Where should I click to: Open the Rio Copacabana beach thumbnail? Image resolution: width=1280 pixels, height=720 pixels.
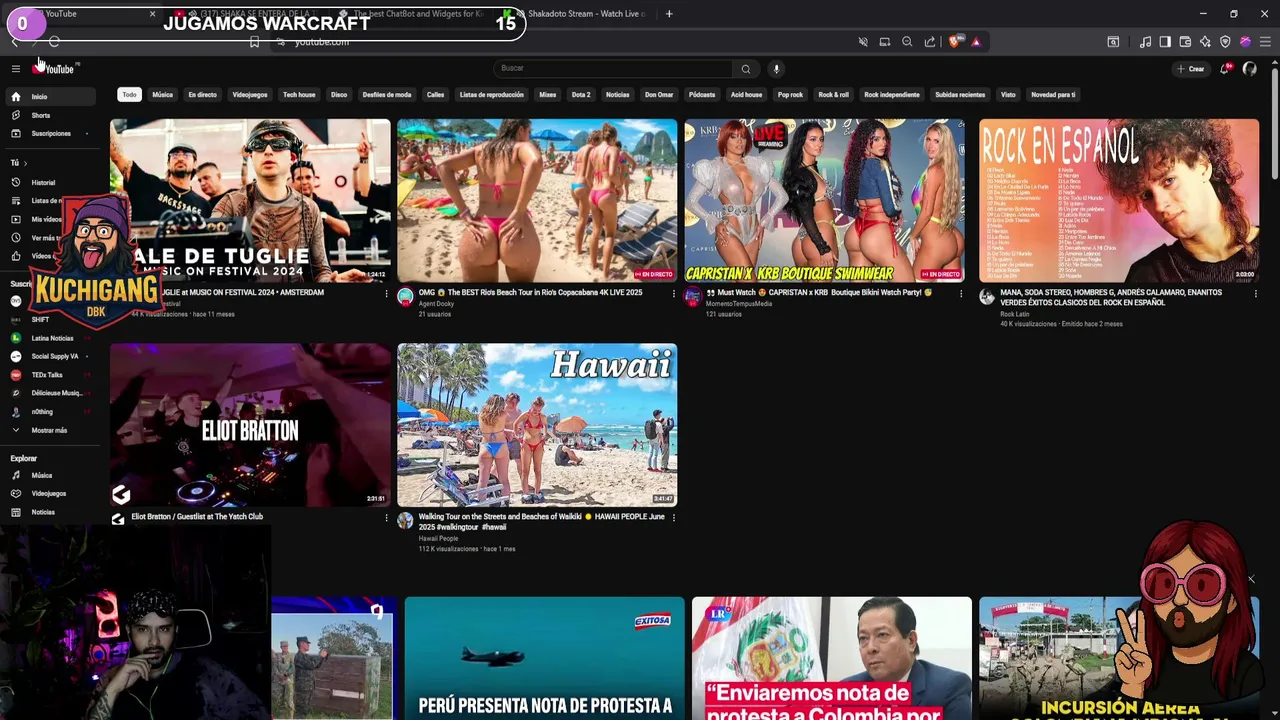click(537, 201)
